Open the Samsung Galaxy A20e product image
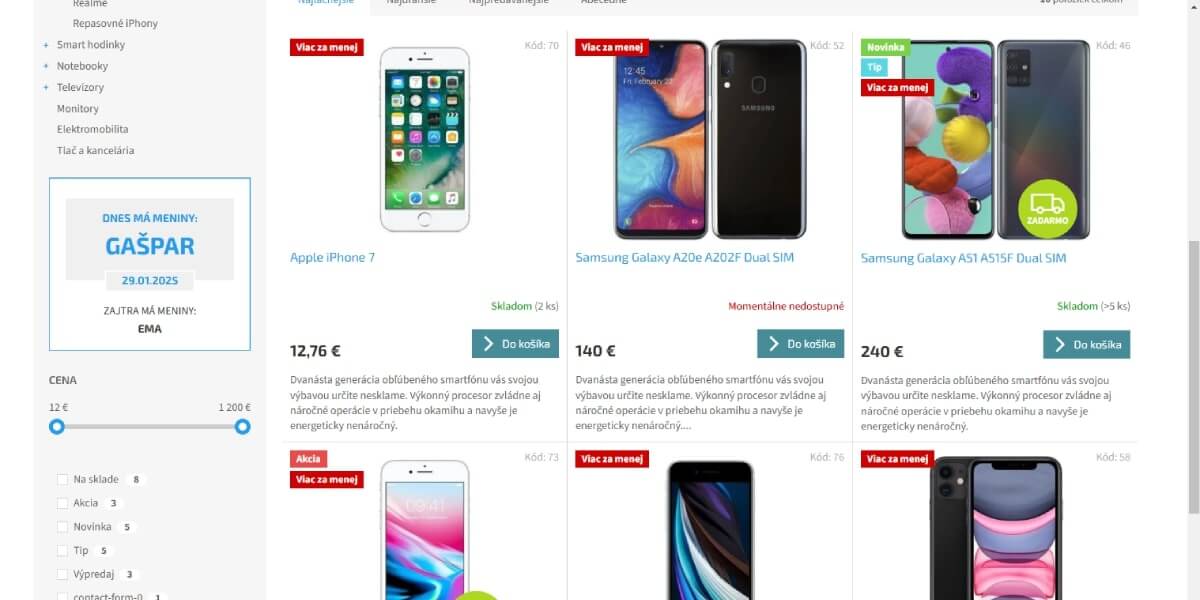 point(710,140)
